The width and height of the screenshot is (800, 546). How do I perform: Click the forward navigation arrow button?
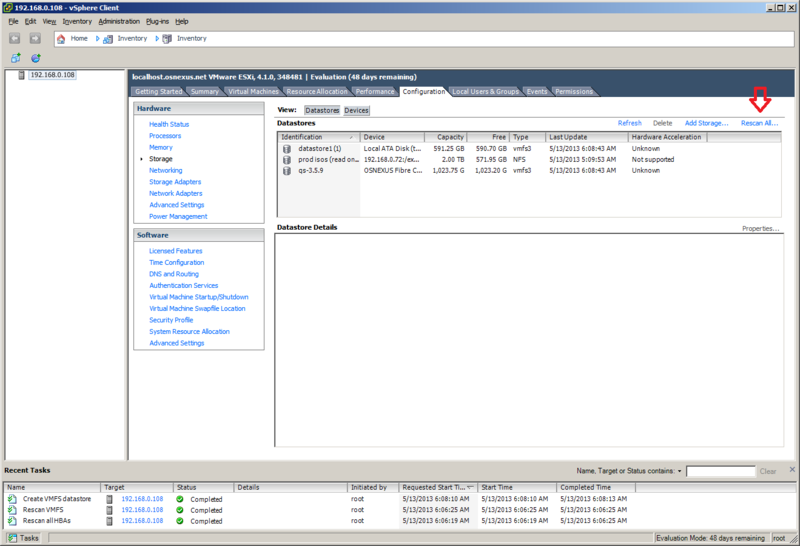[x=35, y=38]
